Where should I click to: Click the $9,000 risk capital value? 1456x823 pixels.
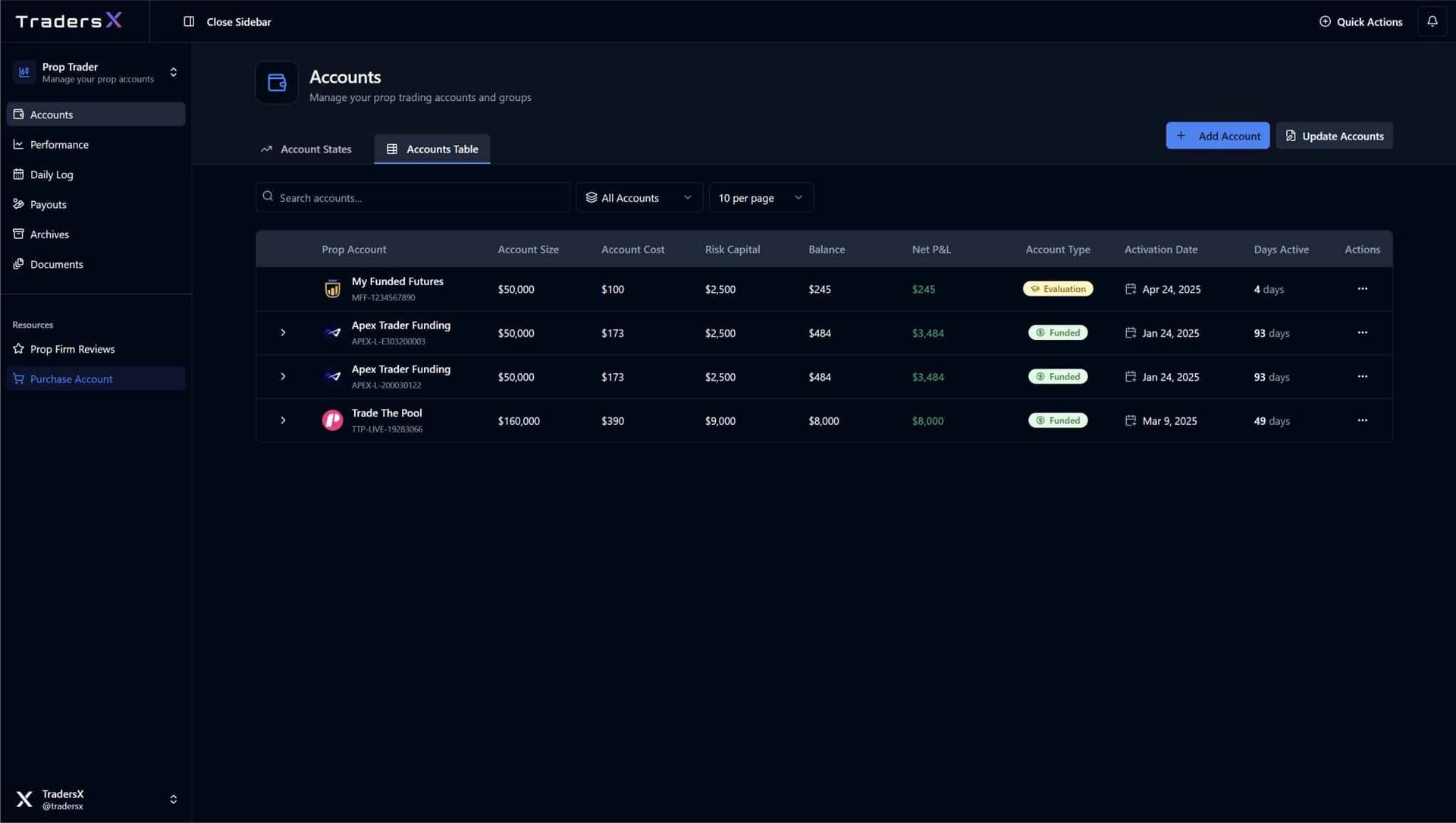[x=720, y=421]
